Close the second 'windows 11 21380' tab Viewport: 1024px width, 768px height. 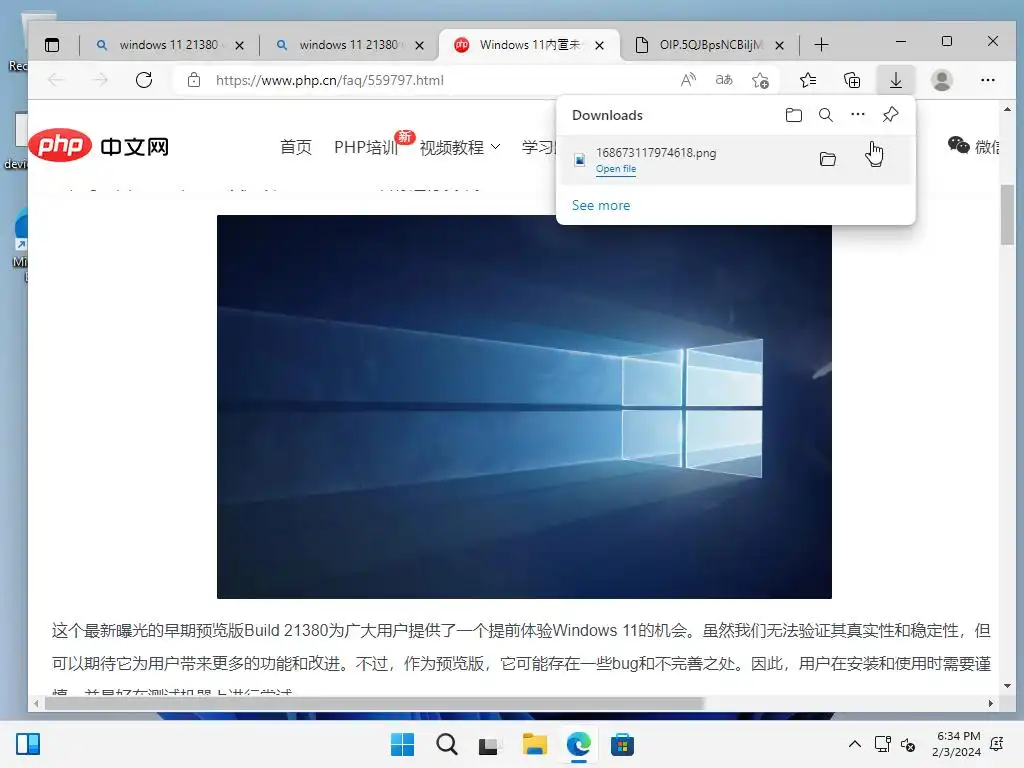[x=419, y=45]
